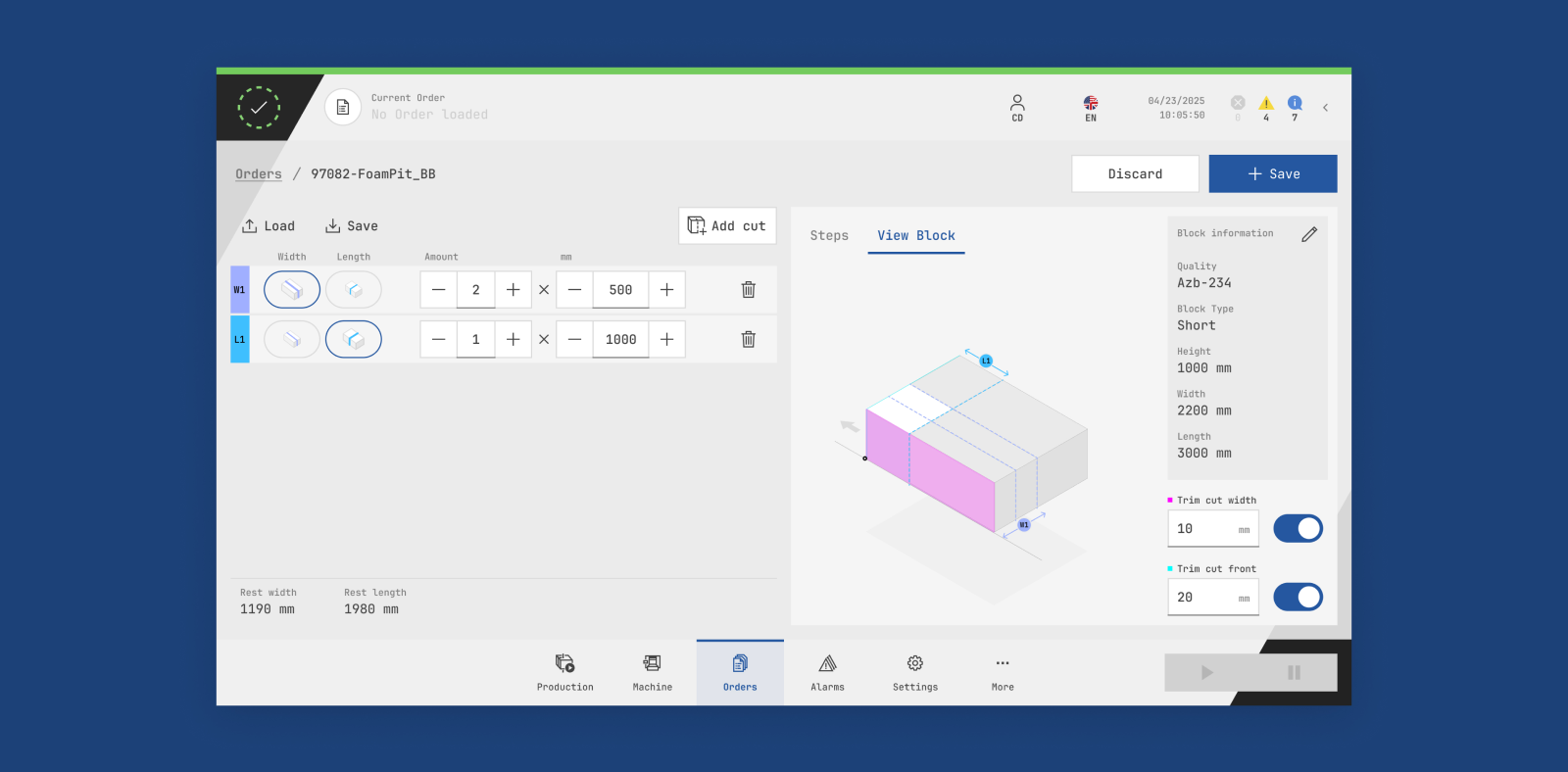
Task: Open the info notifications icon
Action: [1295, 105]
